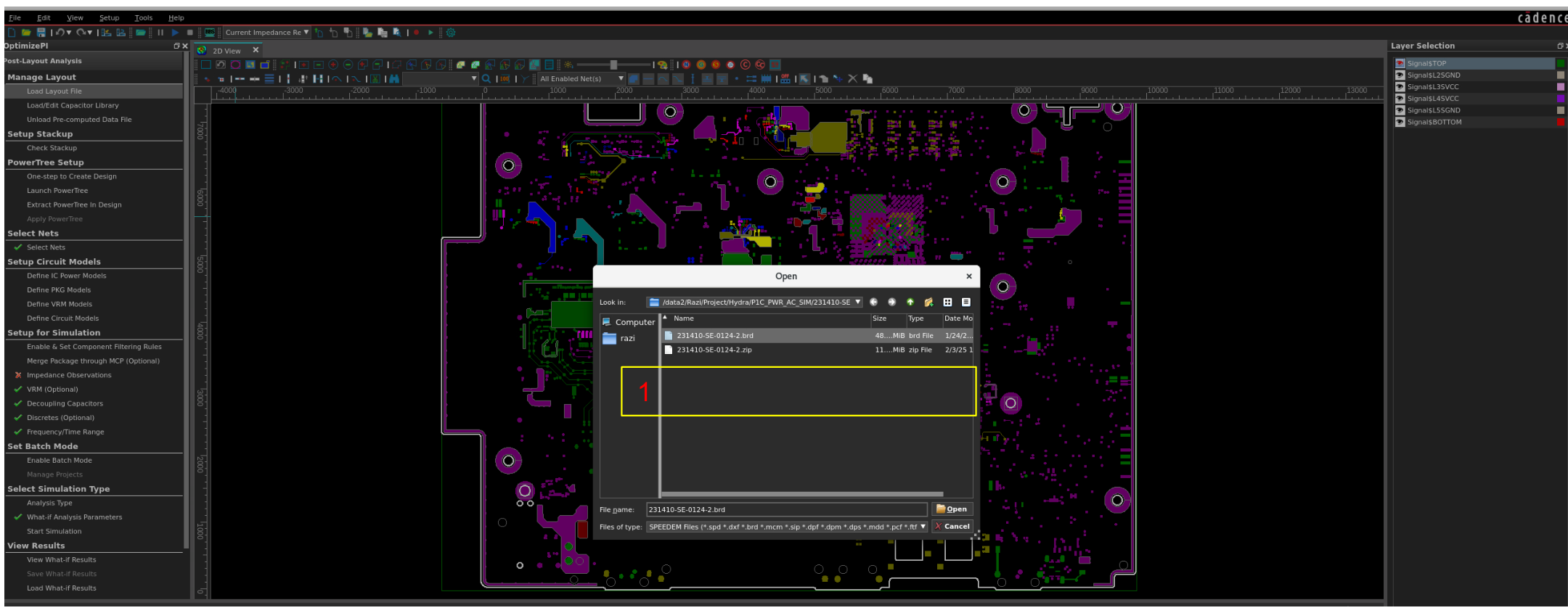Click the New file icon in toolbar

click(x=11, y=33)
